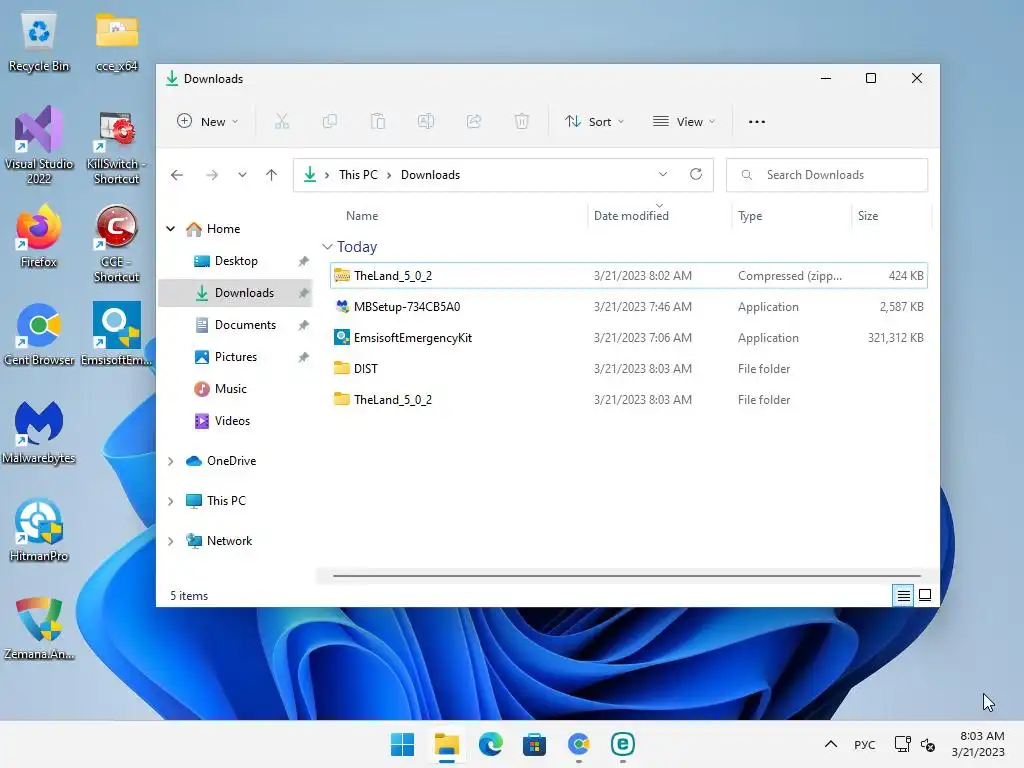The height and width of the screenshot is (768, 1024).
Task: Open the Recycle Bin desktop icon
Action: (39, 42)
